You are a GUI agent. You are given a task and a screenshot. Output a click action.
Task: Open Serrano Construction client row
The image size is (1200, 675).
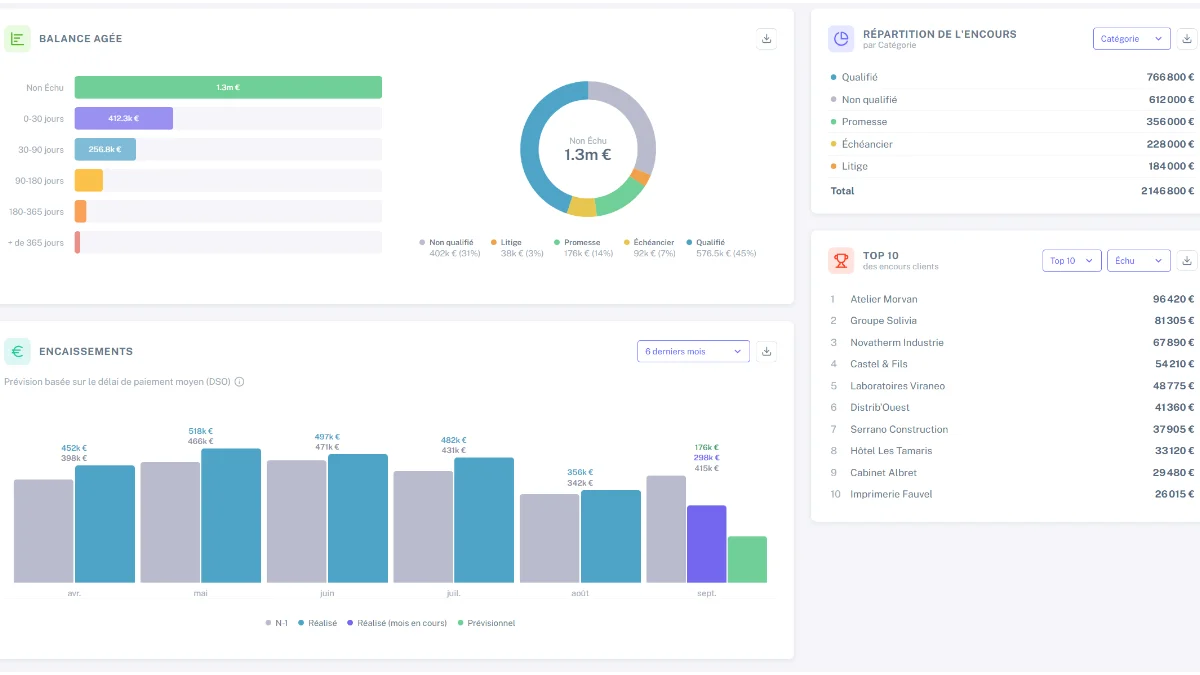pos(1012,429)
